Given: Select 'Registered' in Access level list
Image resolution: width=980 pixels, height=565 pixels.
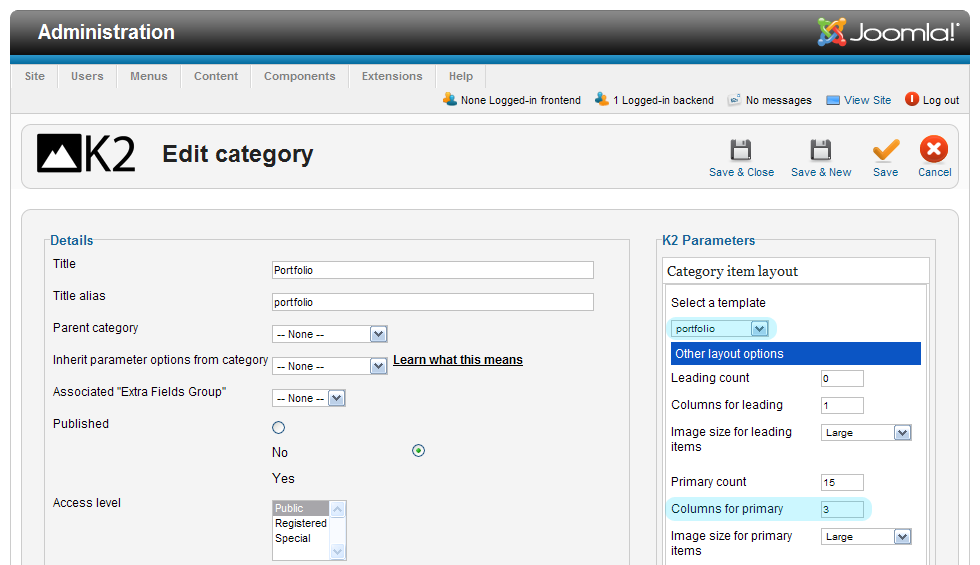Looking at the screenshot, I should point(301,523).
